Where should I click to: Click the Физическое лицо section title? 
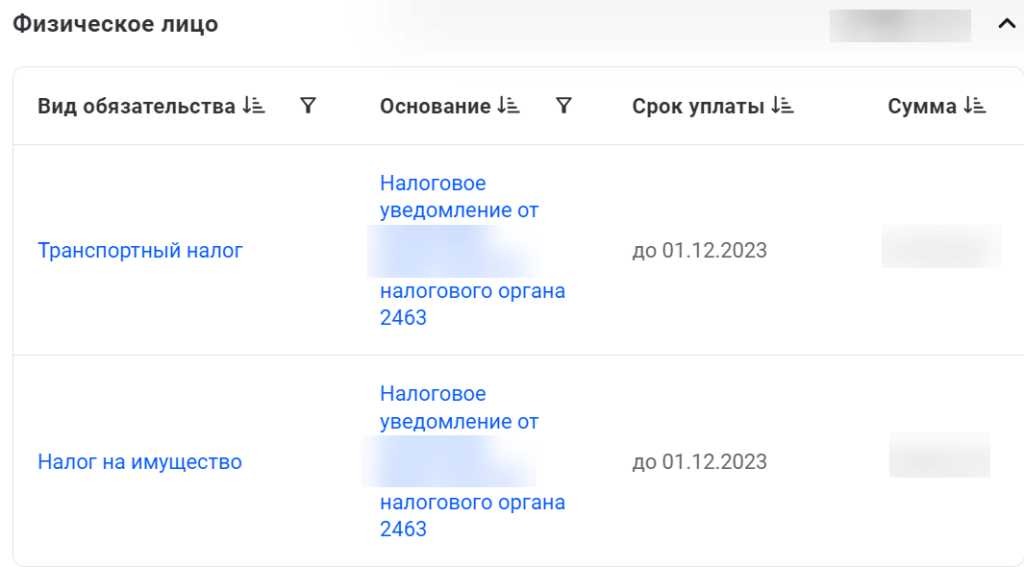[x=115, y=24]
